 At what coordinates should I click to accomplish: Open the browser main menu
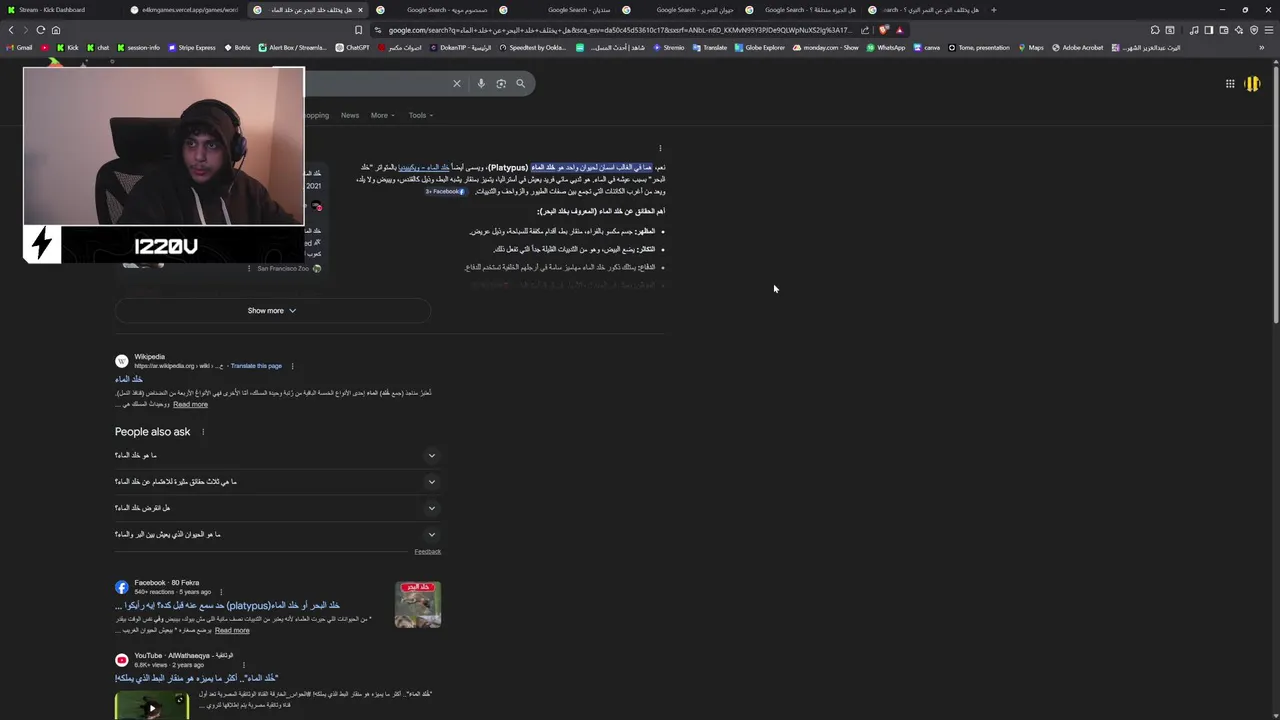click(x=1269, y=30)
